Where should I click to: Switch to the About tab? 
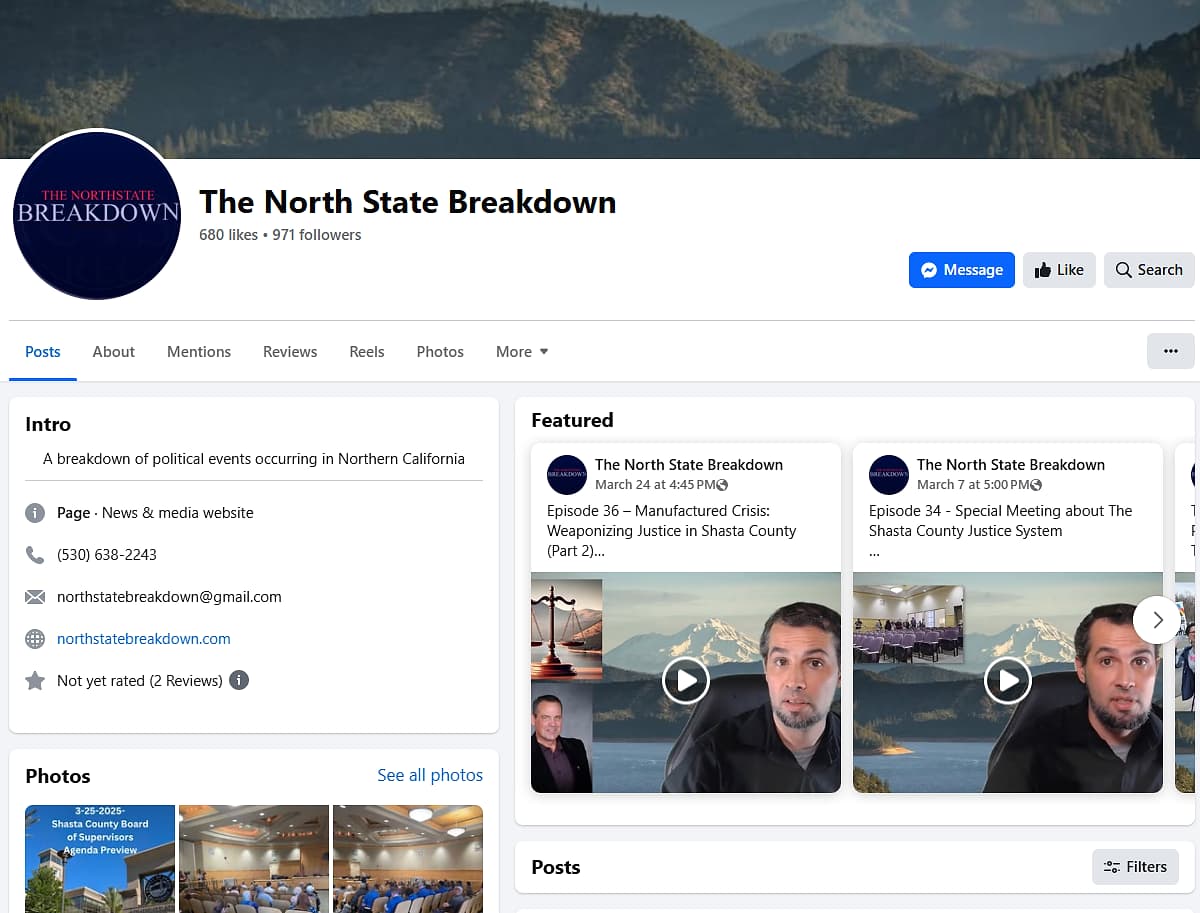113,352
